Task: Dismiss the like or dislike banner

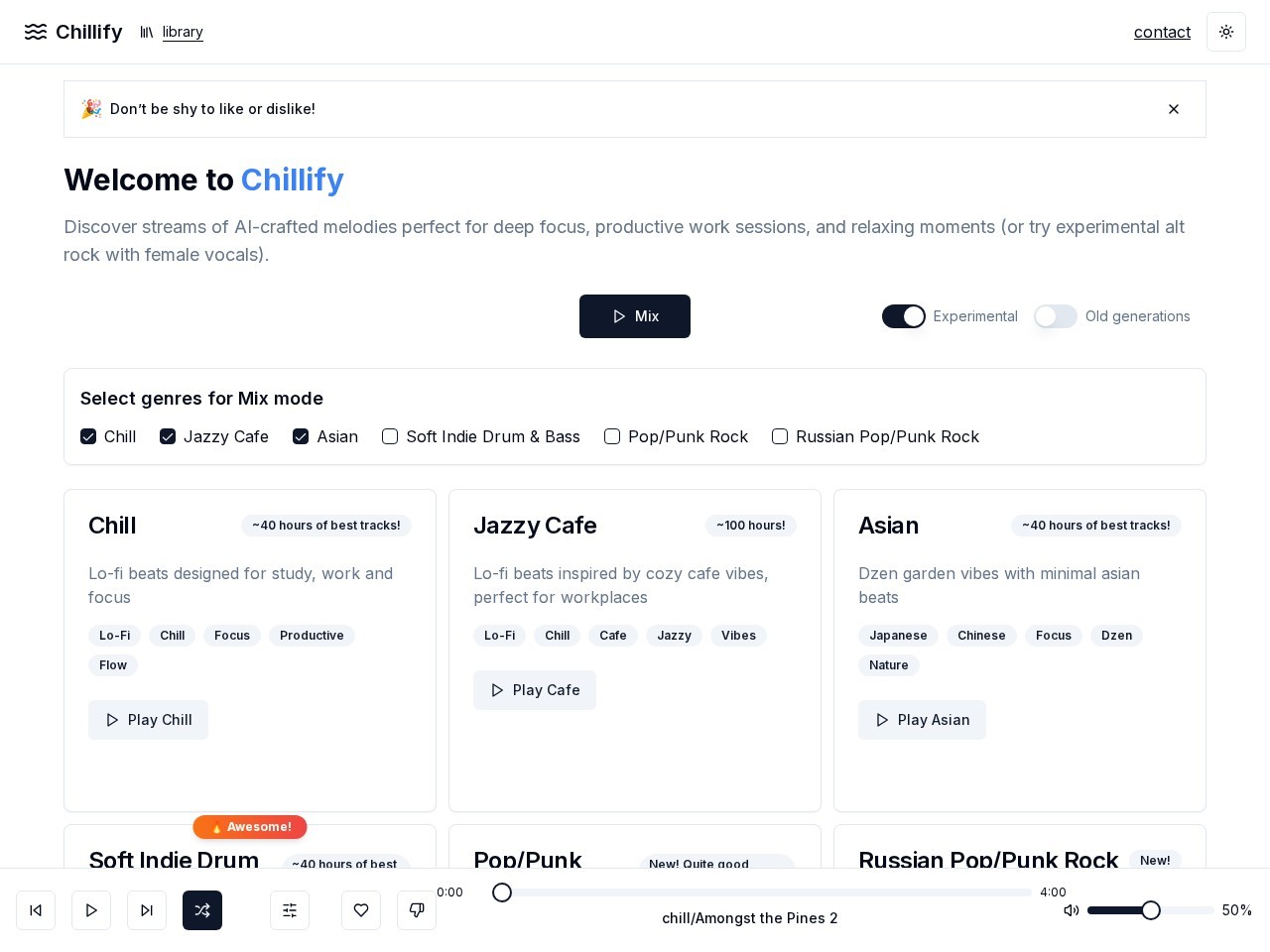Action: 1174,109
